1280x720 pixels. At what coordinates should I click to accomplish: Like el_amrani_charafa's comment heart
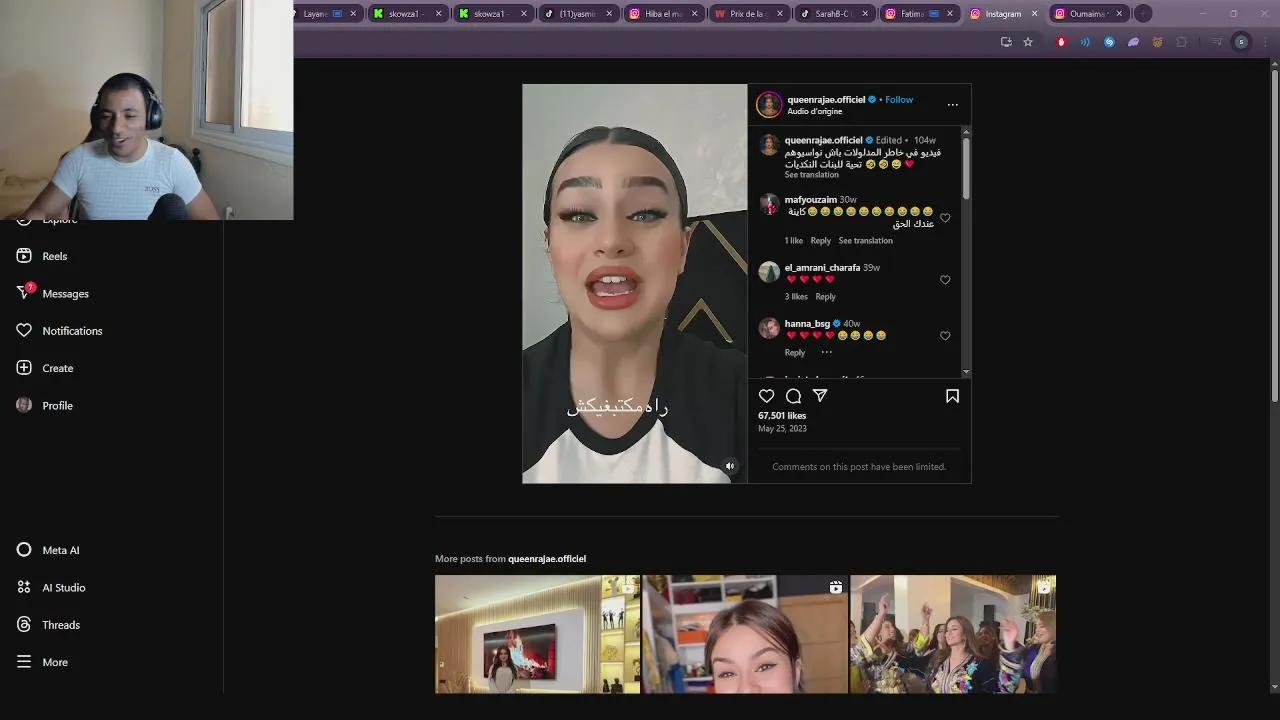[945, 280]
